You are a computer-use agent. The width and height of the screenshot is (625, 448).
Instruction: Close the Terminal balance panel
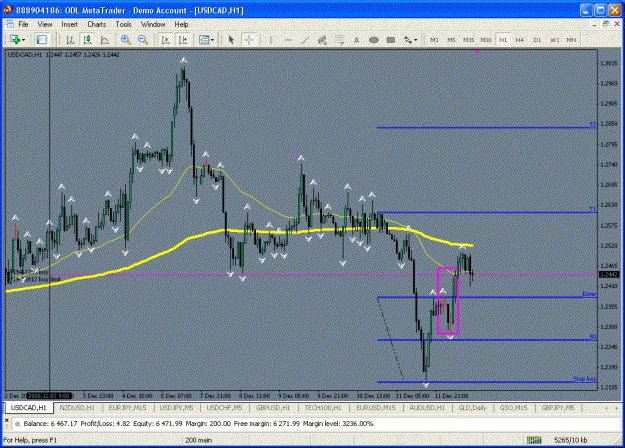pyautogui.click(x=6, y=420)
